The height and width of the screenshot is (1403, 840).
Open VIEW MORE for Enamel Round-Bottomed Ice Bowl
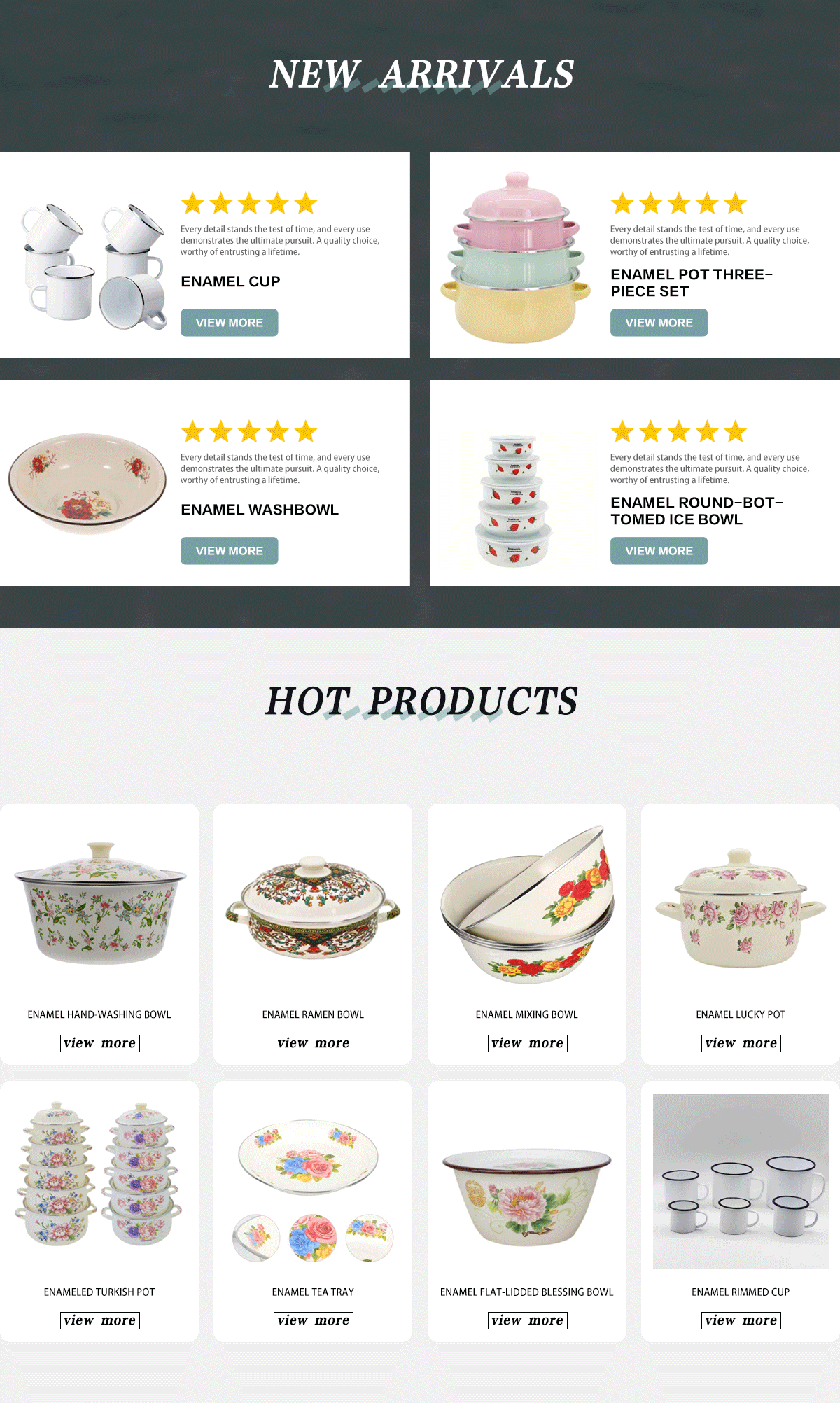point(659,551)
